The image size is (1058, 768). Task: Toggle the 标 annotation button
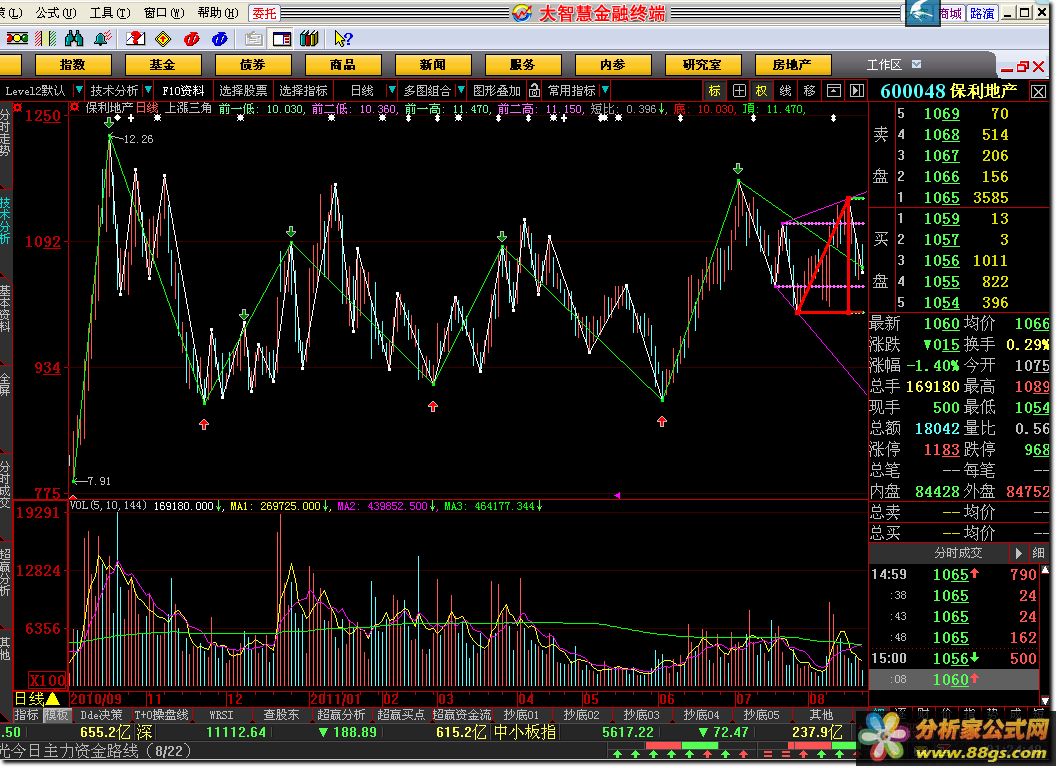(715, 90)
